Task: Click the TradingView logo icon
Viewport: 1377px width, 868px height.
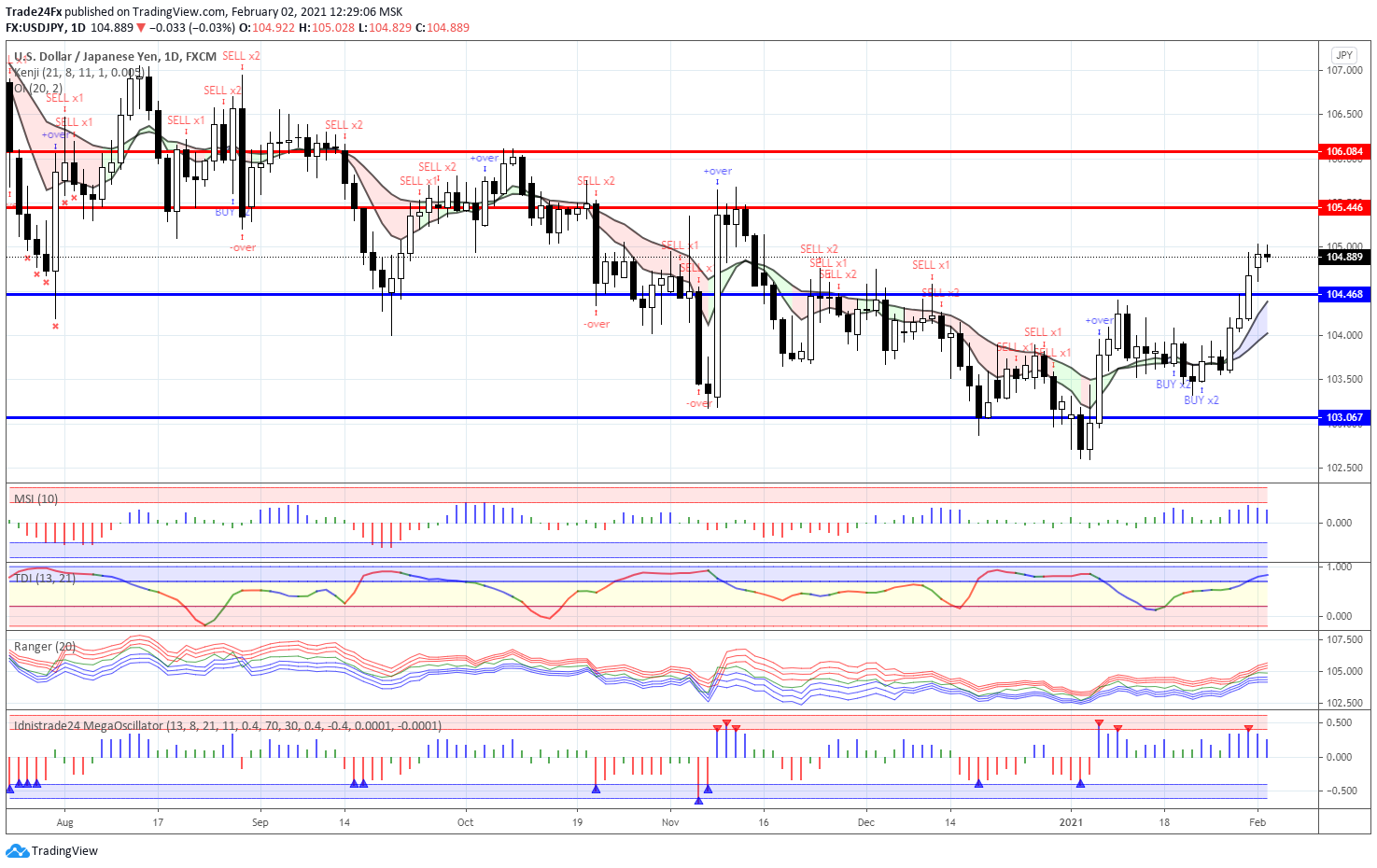Action: click(x=17, y=850)
